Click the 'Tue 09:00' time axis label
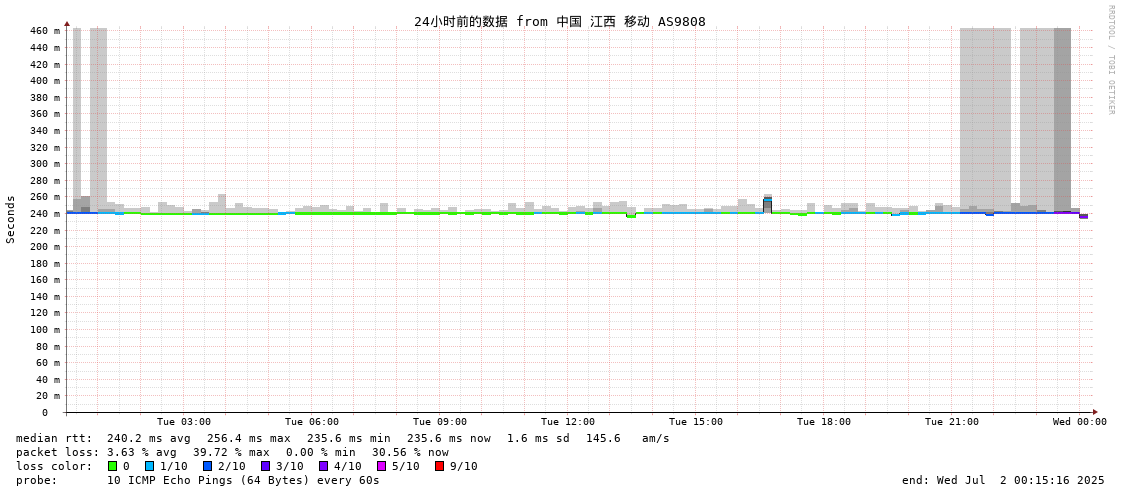This screenshot has width=1121, height=494. pyautogui.click(x=440, y=422)
